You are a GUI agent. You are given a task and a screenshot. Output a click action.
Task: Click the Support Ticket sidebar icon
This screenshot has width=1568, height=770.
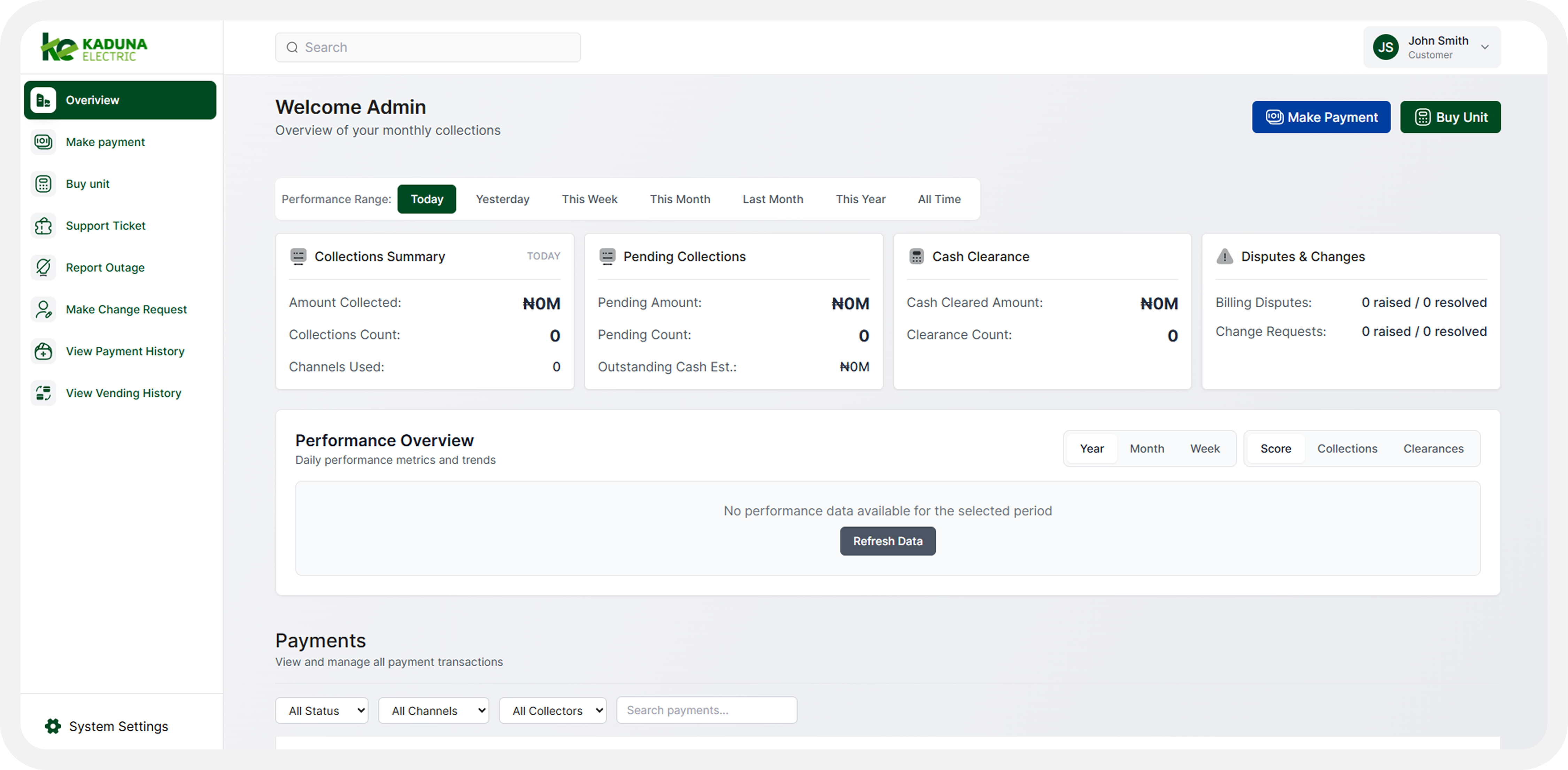43,226
